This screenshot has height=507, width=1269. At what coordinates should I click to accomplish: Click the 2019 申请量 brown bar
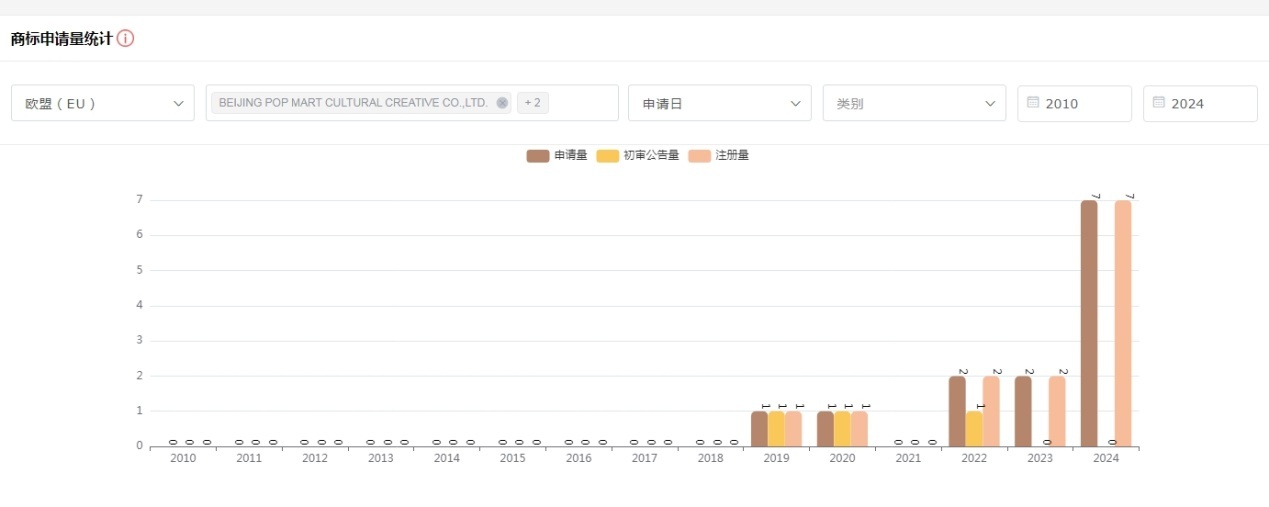click(x=759, y=428)
